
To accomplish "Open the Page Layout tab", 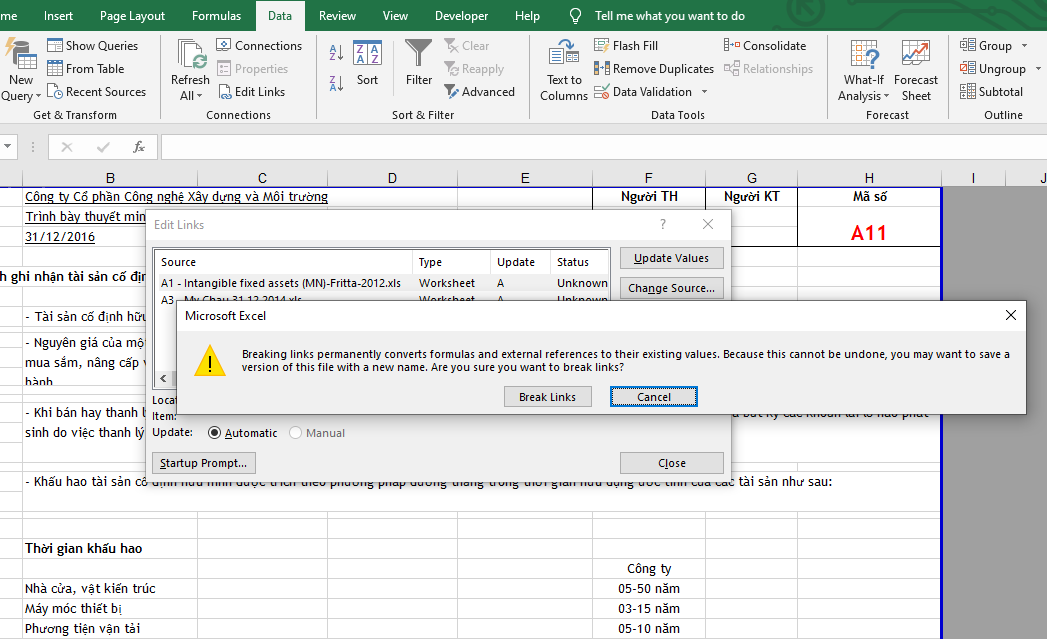I will tap(133, 16).
